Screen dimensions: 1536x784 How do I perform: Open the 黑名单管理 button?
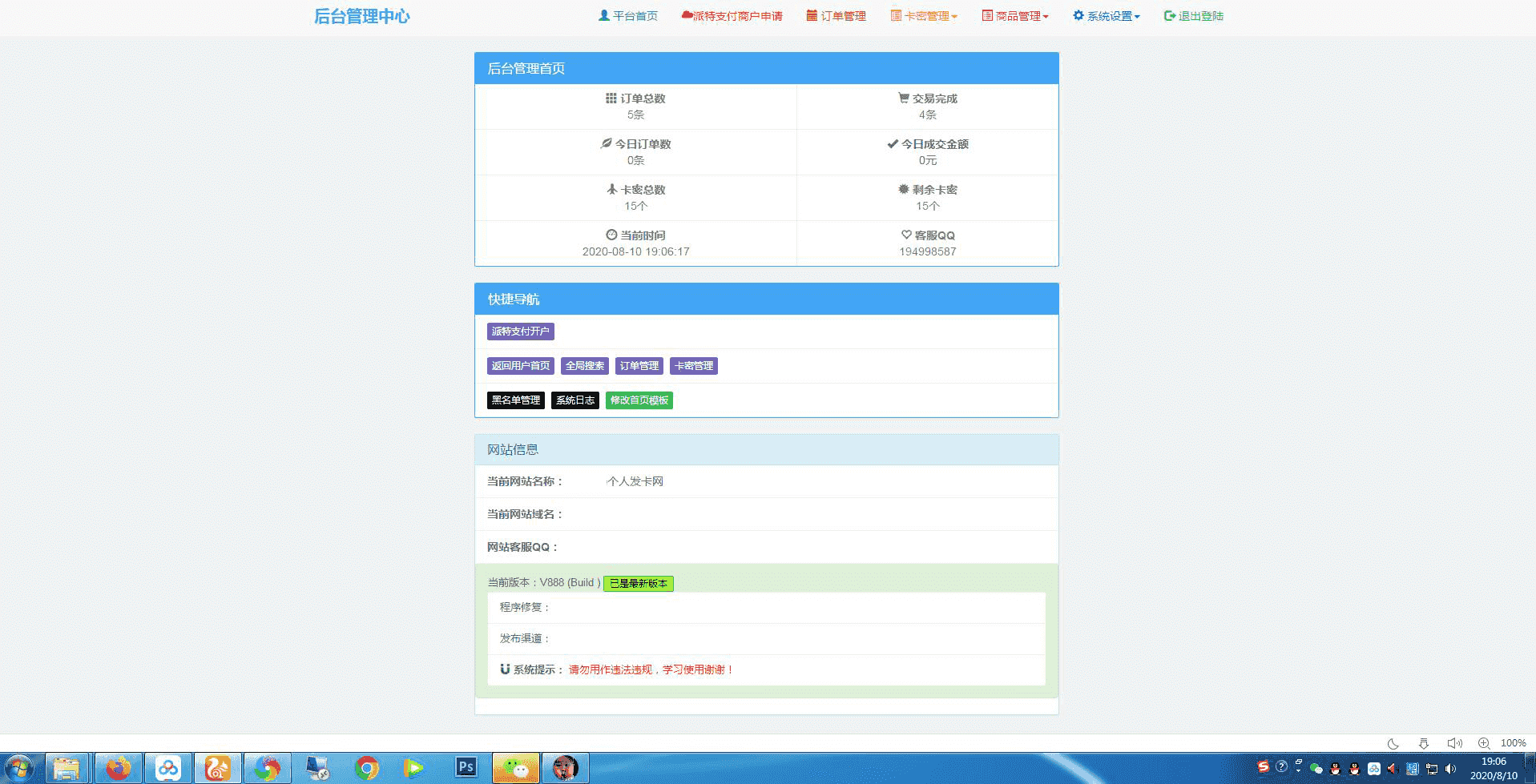click(515, 400)
